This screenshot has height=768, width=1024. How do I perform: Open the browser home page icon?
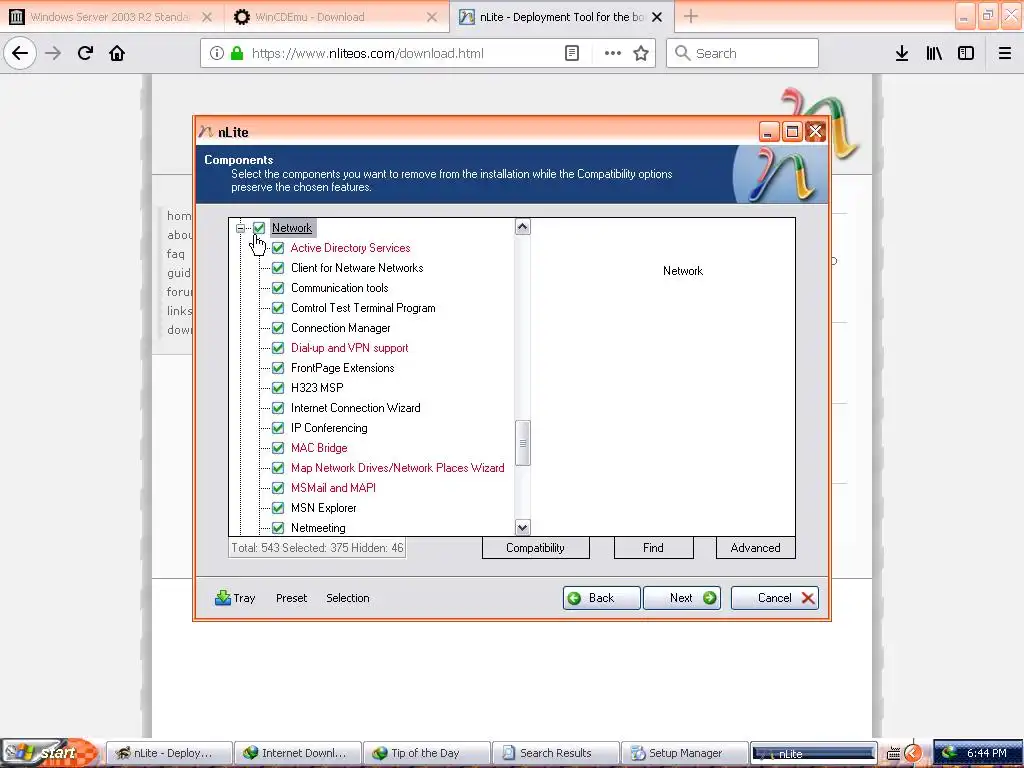tap(117, 53)
